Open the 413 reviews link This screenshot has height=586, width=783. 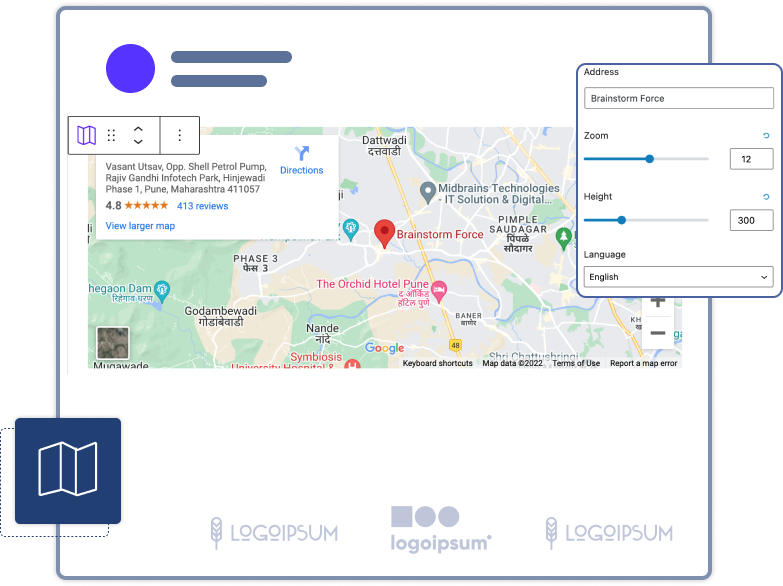(202, 206)
